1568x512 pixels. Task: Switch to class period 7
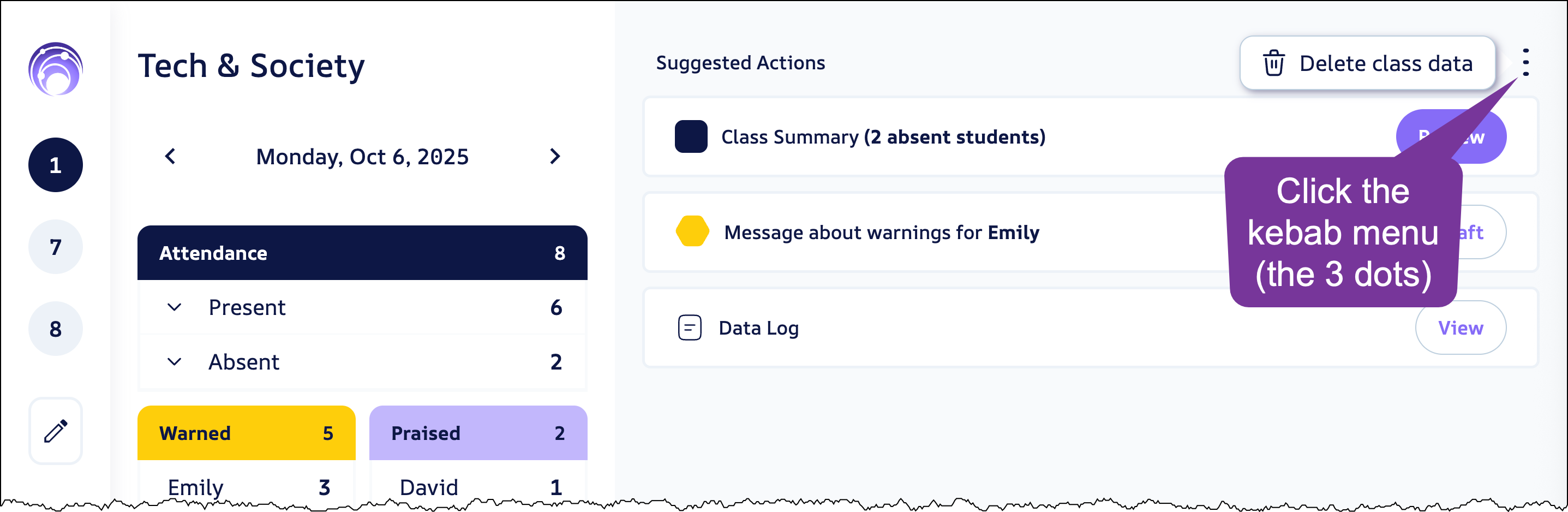pyautogui.click(x=56, y=247)
